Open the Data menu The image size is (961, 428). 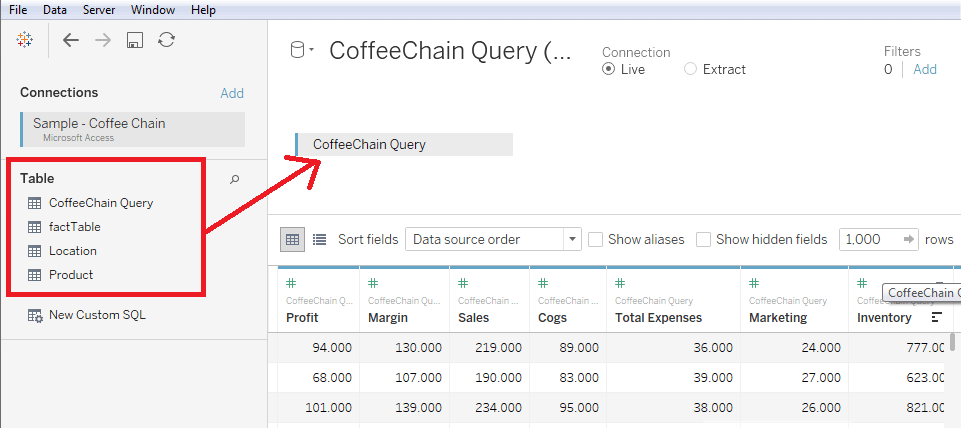(55, 10)
